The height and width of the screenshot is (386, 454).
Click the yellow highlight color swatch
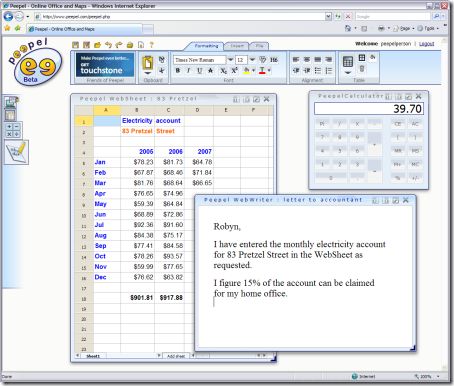point(247,70)
